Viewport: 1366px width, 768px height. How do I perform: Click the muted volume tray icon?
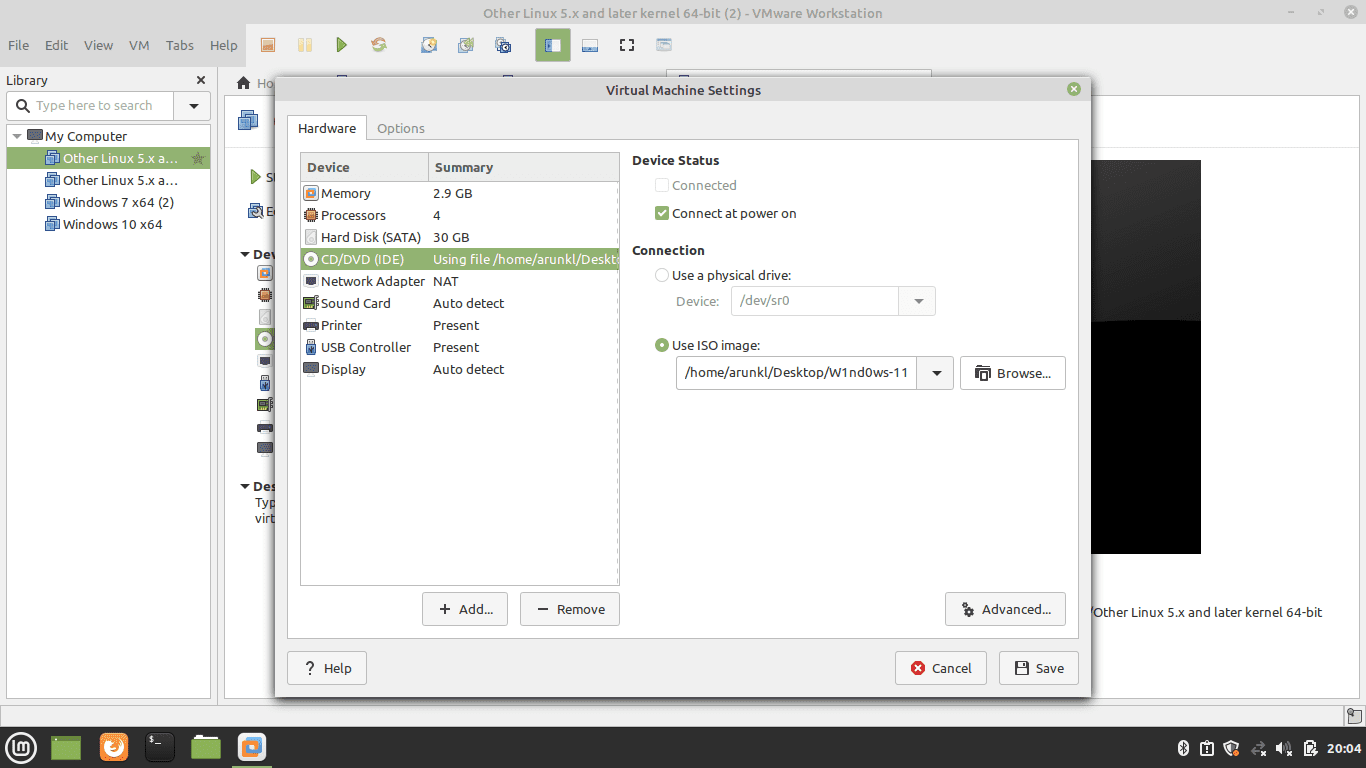click(x=1285, y=748)
